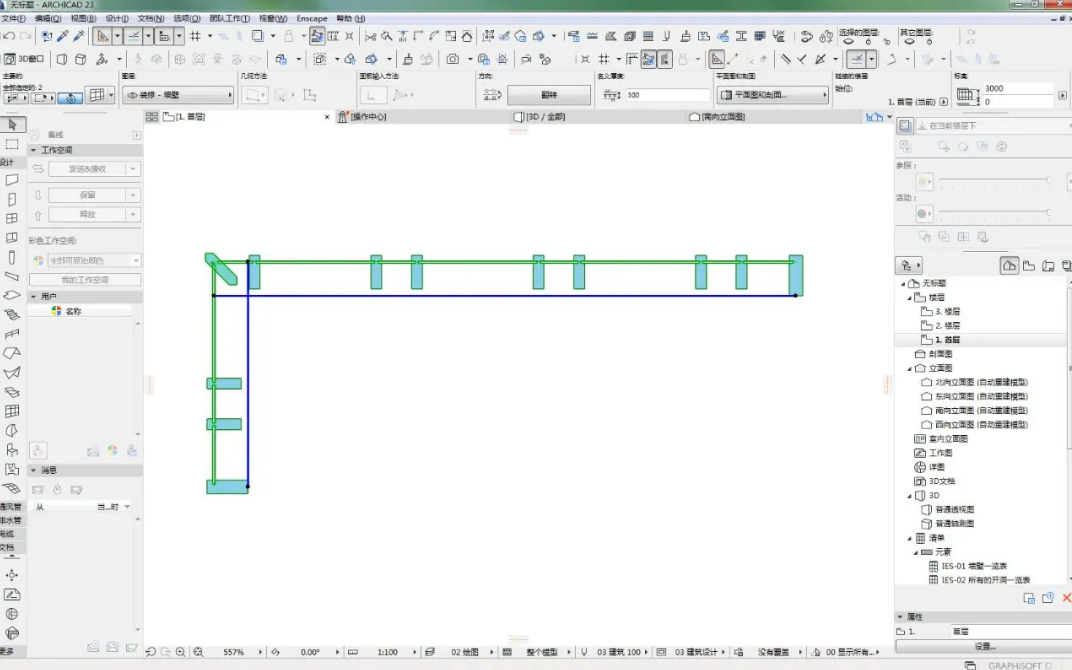Click the height 3000 input field

(1017, 88)
